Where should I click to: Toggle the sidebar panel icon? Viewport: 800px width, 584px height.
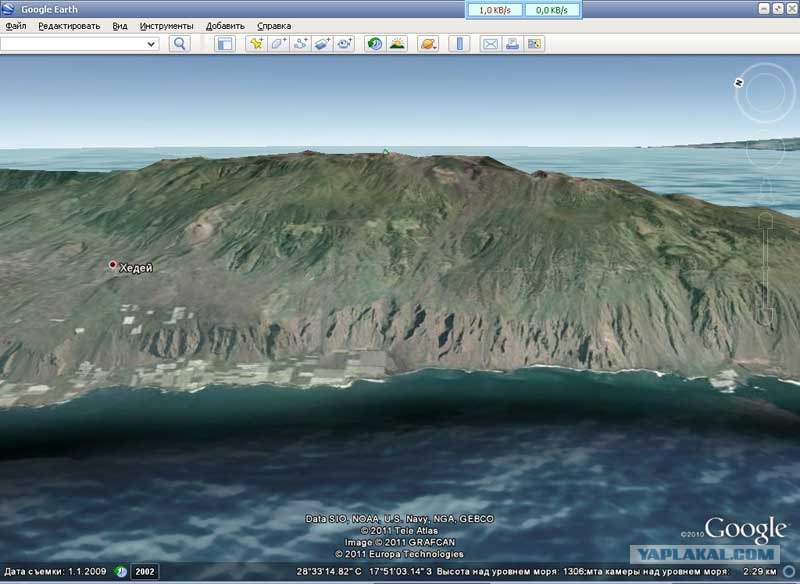224,44
